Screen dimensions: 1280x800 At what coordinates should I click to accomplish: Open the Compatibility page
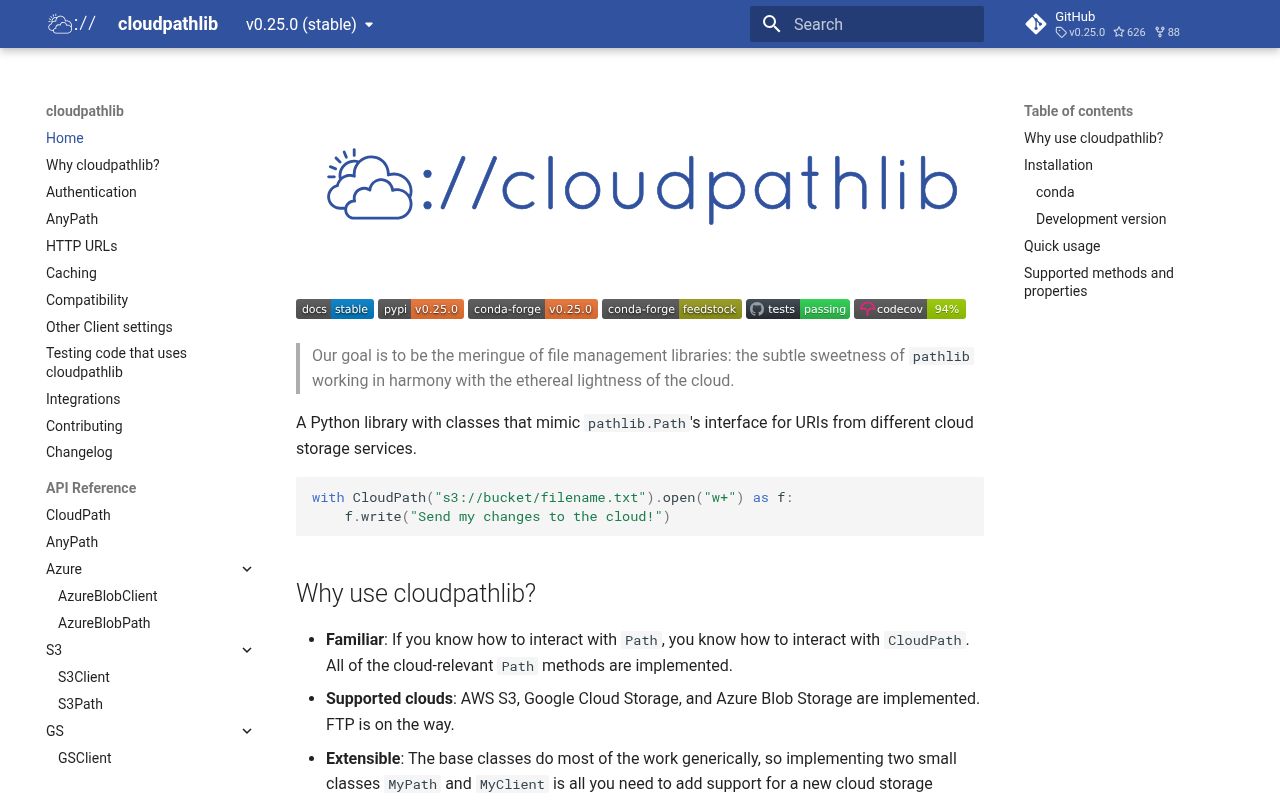click(x=87, y=300)
